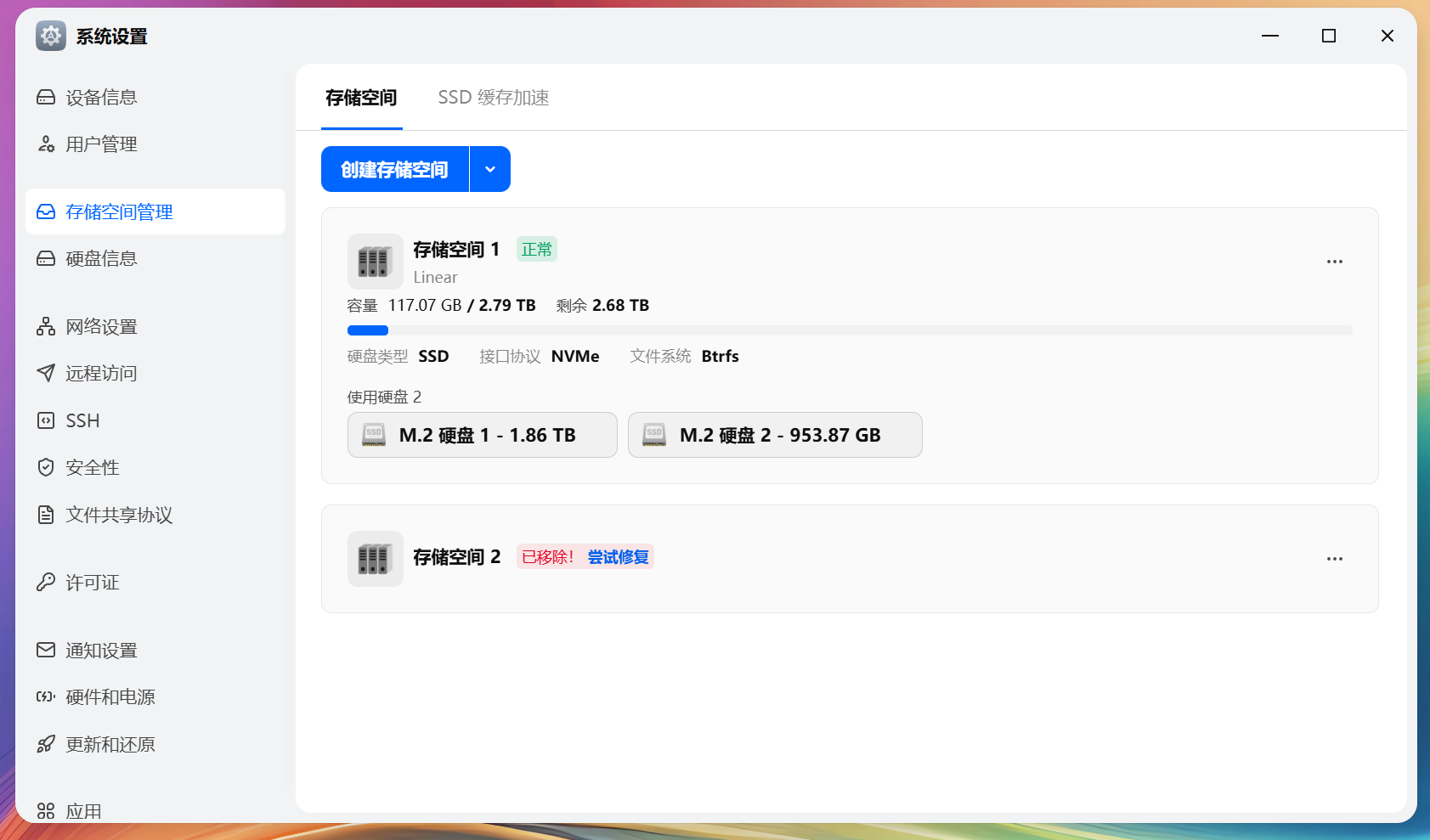The image size is (1430, 840).
Task: Click the Storage Space 1 capacity usage bar
Action: pyautogui.click(x=849, y=330)
